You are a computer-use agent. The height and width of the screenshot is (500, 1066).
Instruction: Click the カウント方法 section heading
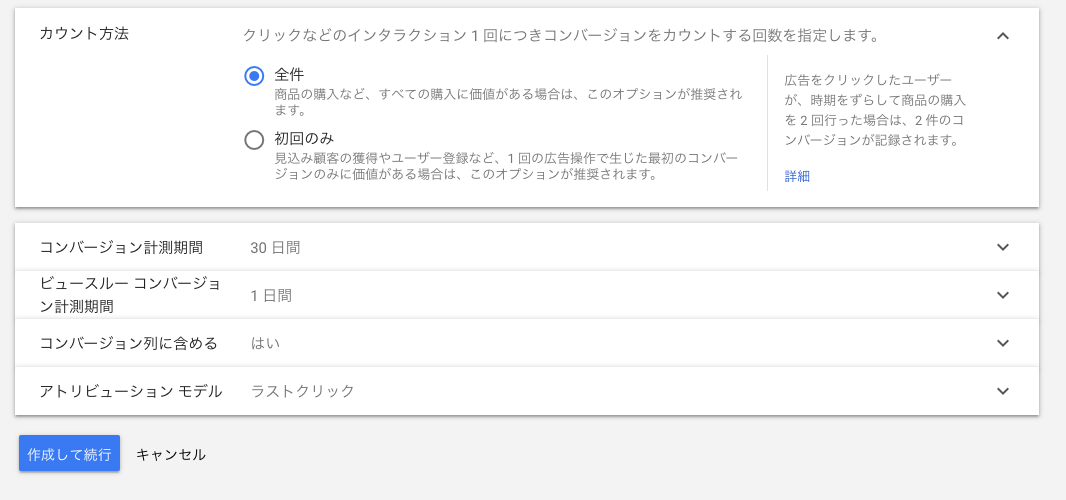click(84, 33)
